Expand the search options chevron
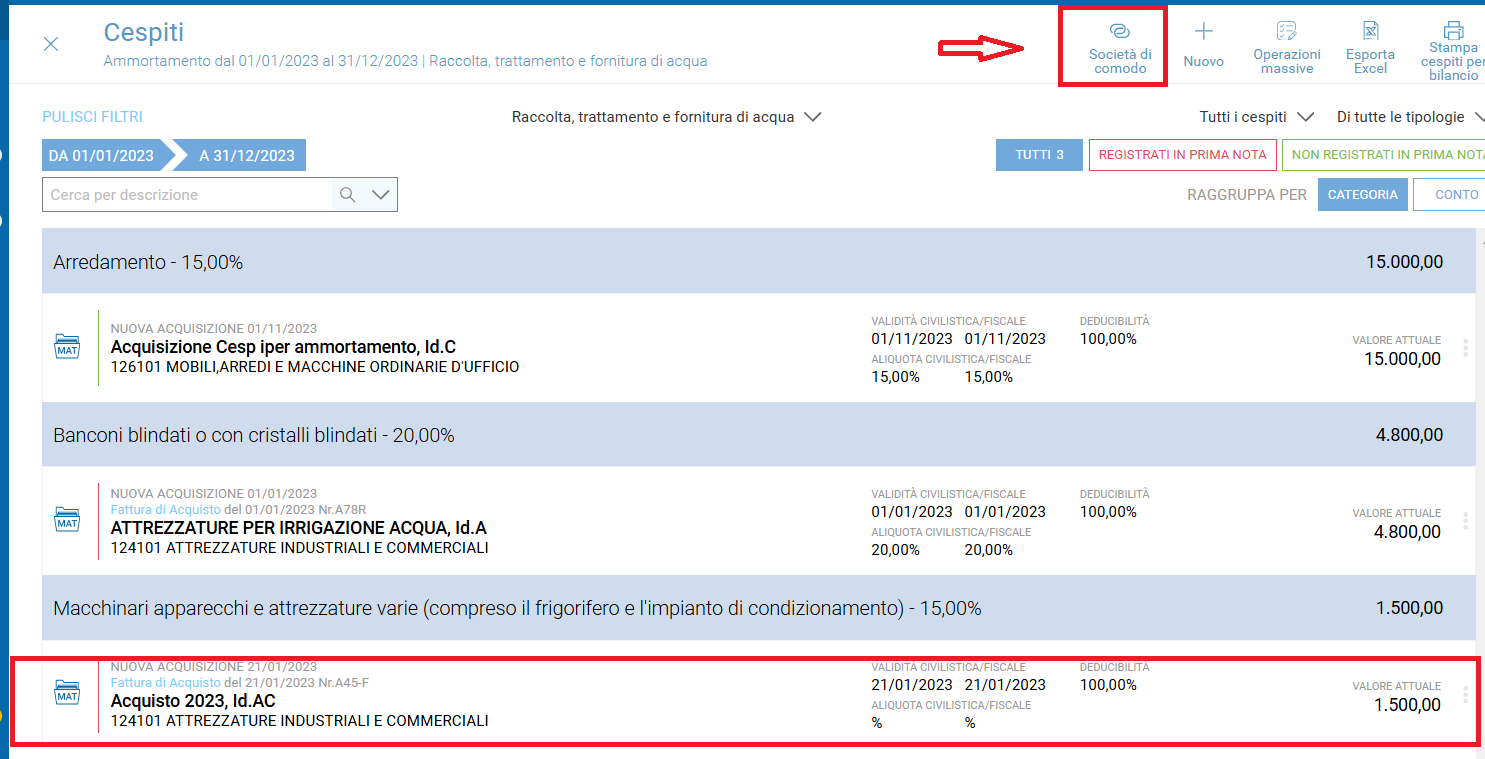1485x759 pixels. [380, 195]
